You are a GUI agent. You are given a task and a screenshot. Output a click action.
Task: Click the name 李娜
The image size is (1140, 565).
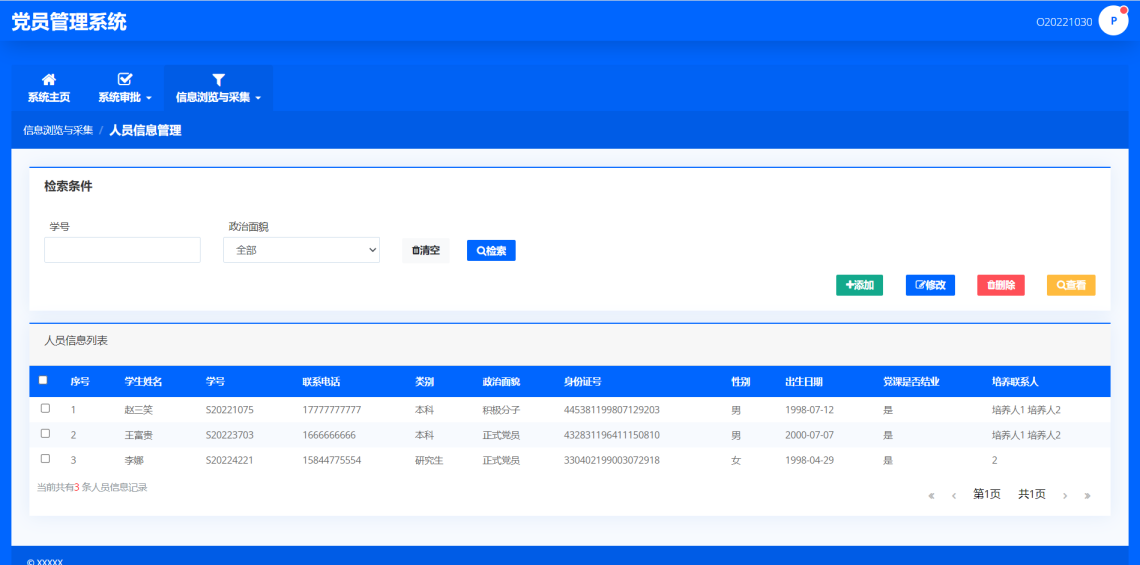pos(135,460)
